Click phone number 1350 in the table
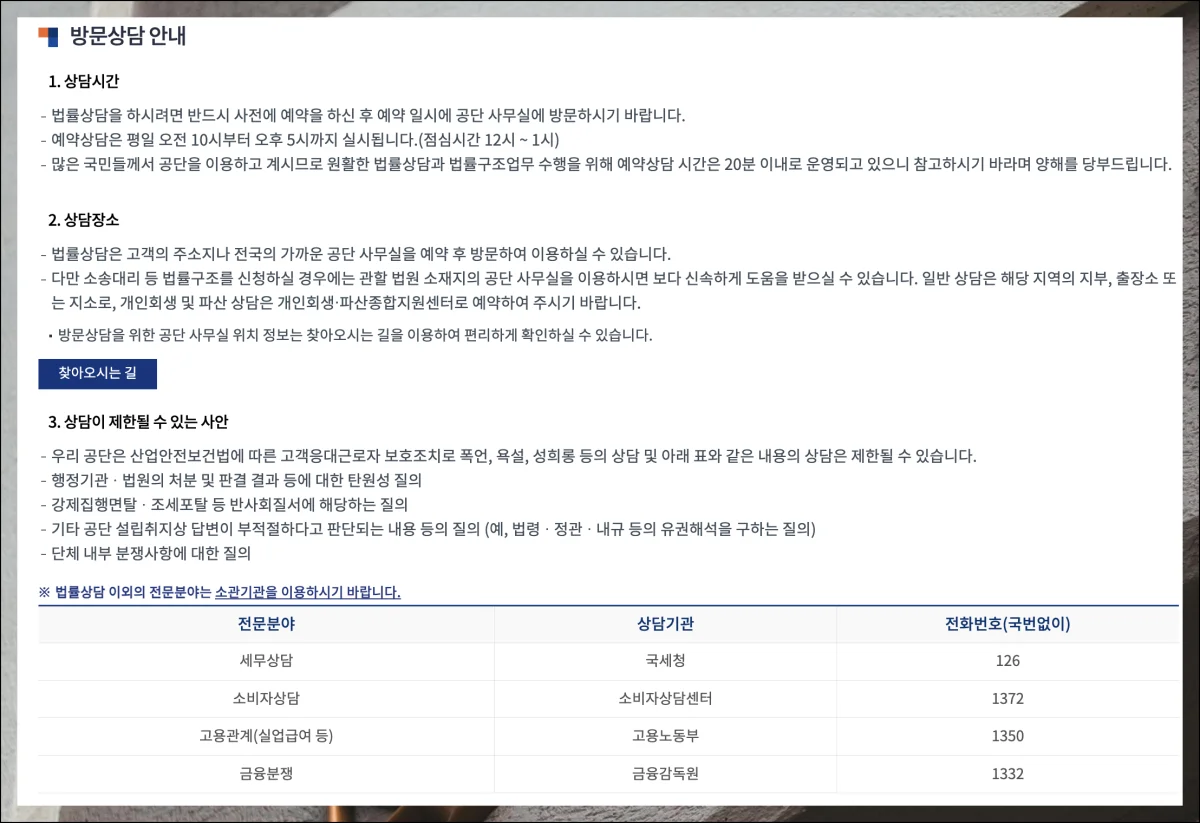The height and width of the screenshot is (823, 1200). 1007,736
